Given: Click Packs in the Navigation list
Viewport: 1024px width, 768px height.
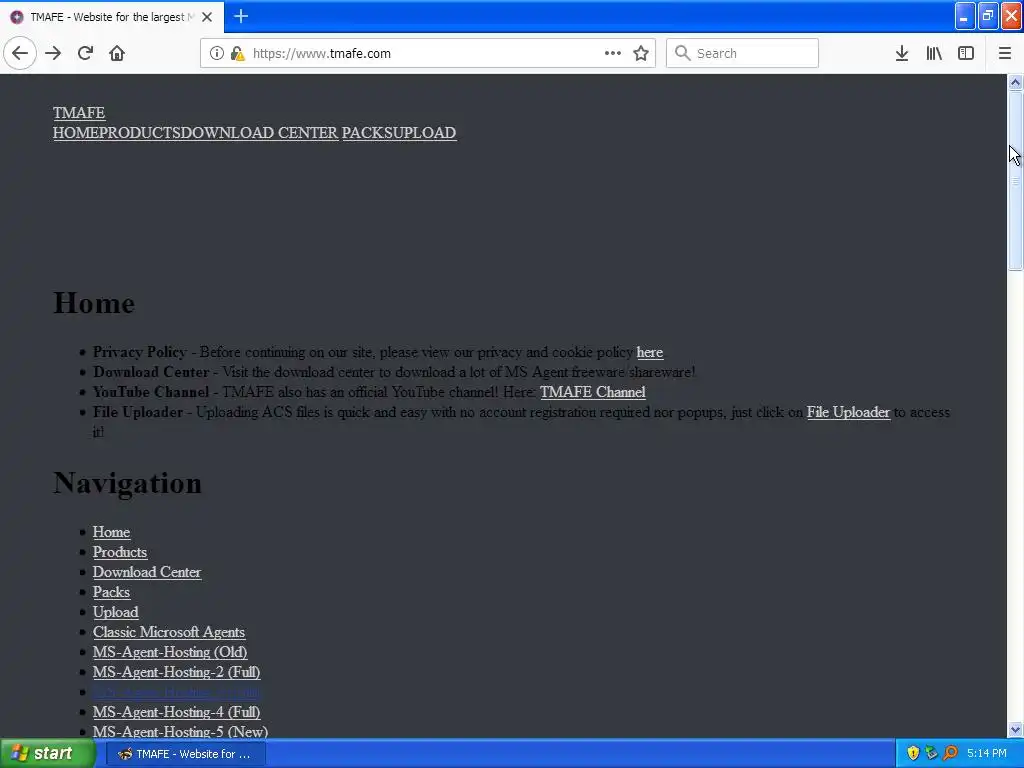Looking at the screenshot, I should (x=111, y=592).
